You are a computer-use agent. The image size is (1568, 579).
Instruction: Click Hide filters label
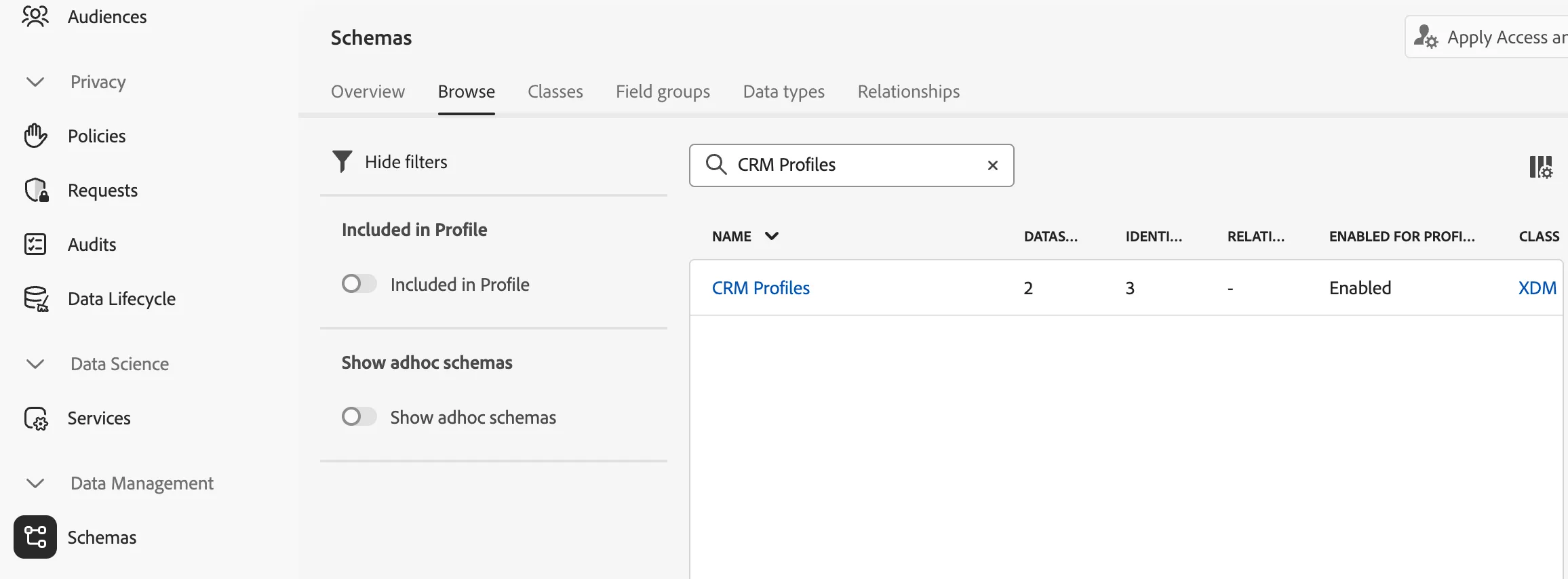point(406,162)
